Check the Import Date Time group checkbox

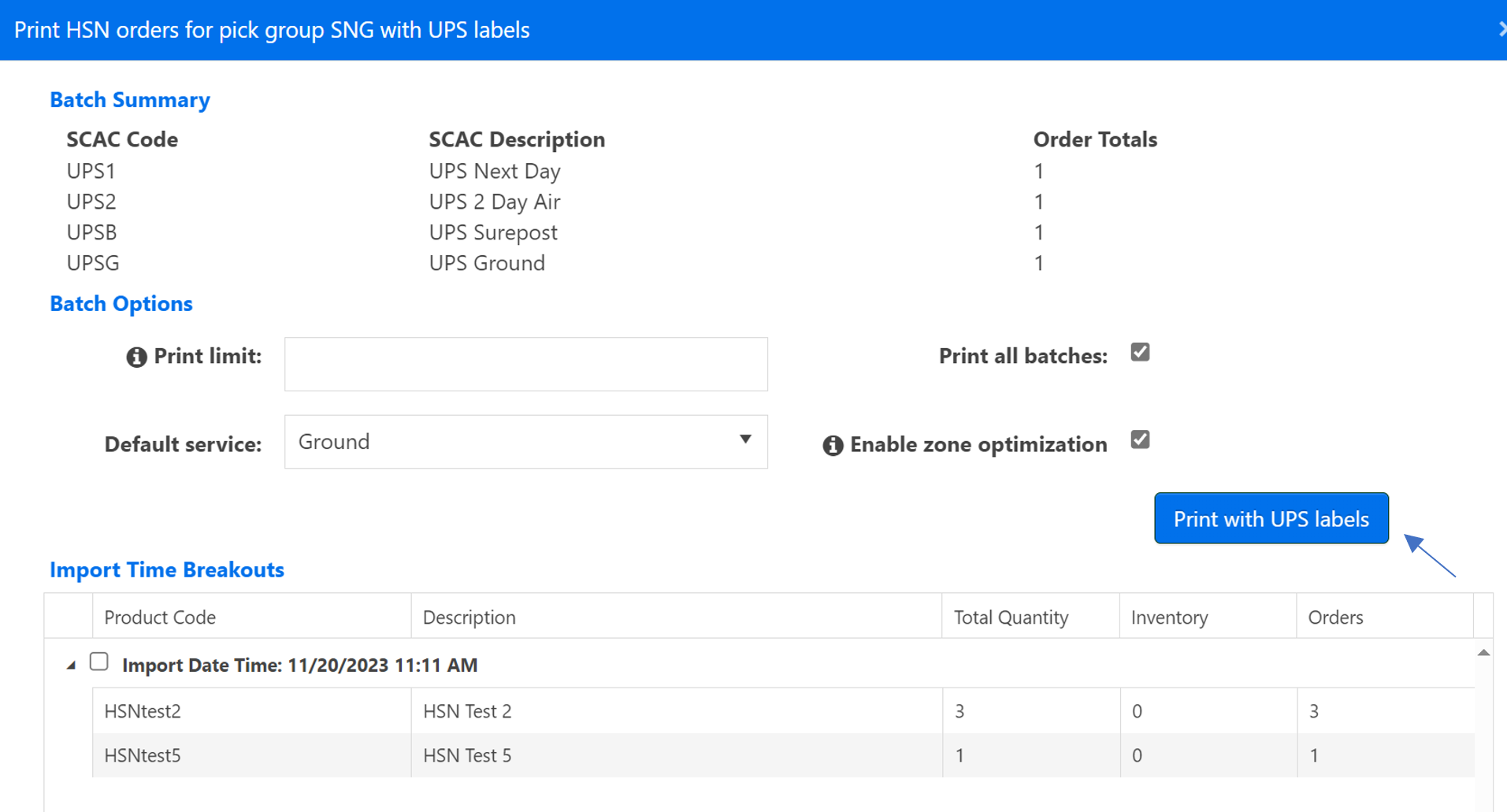click(x=98, y=662)
